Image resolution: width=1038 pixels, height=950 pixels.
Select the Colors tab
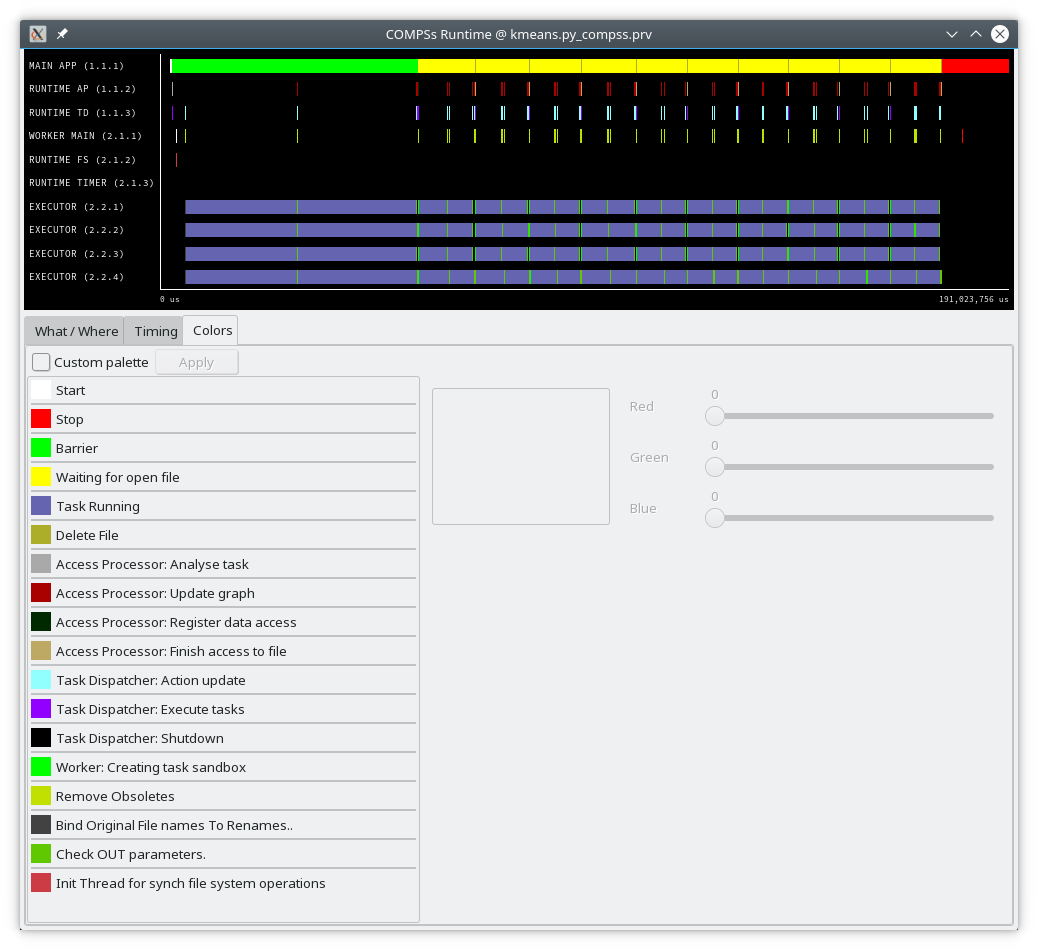[x=212, y=330]
